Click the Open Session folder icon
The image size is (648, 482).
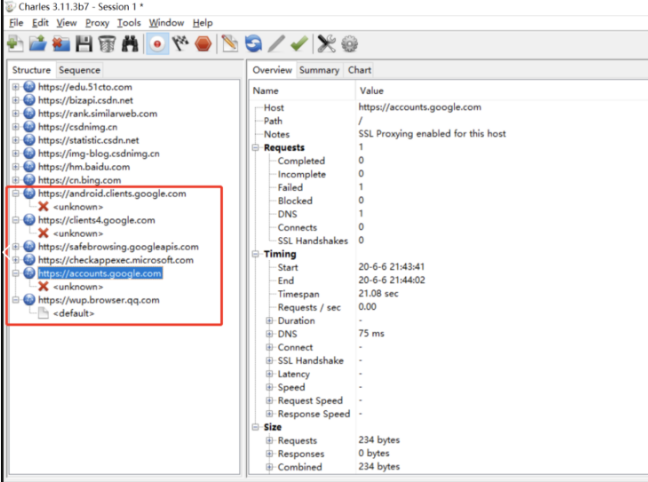38,44
